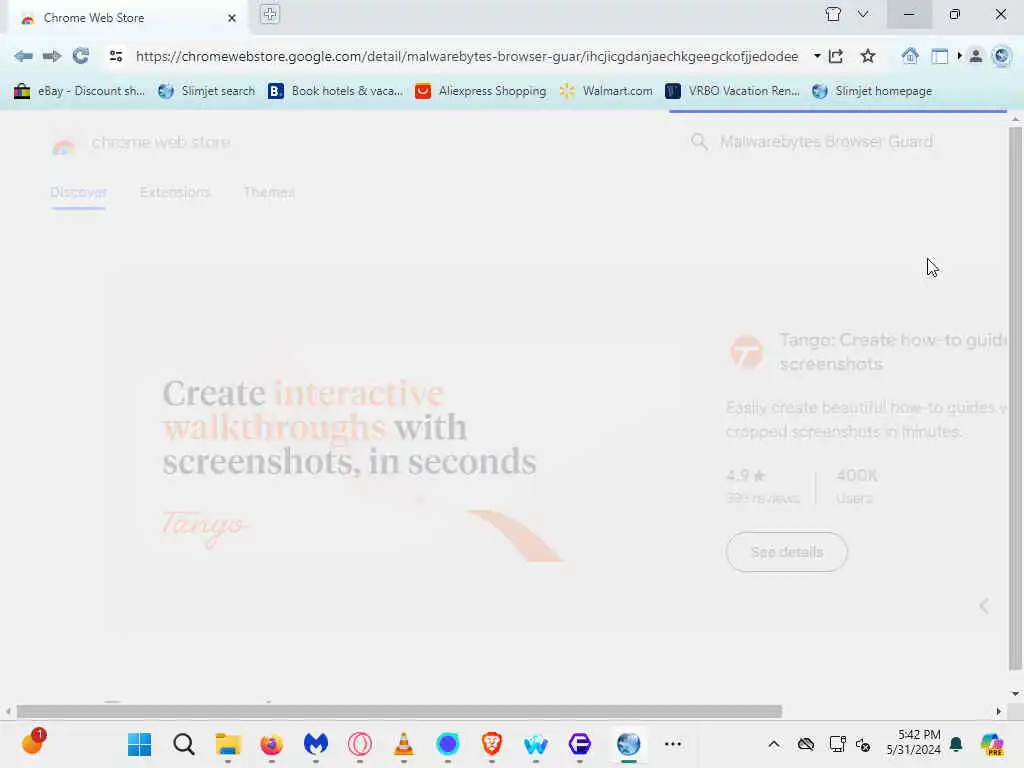Open the Book hotels & vaca bookmark
The image size is (1024, 768).
[336, 91]
